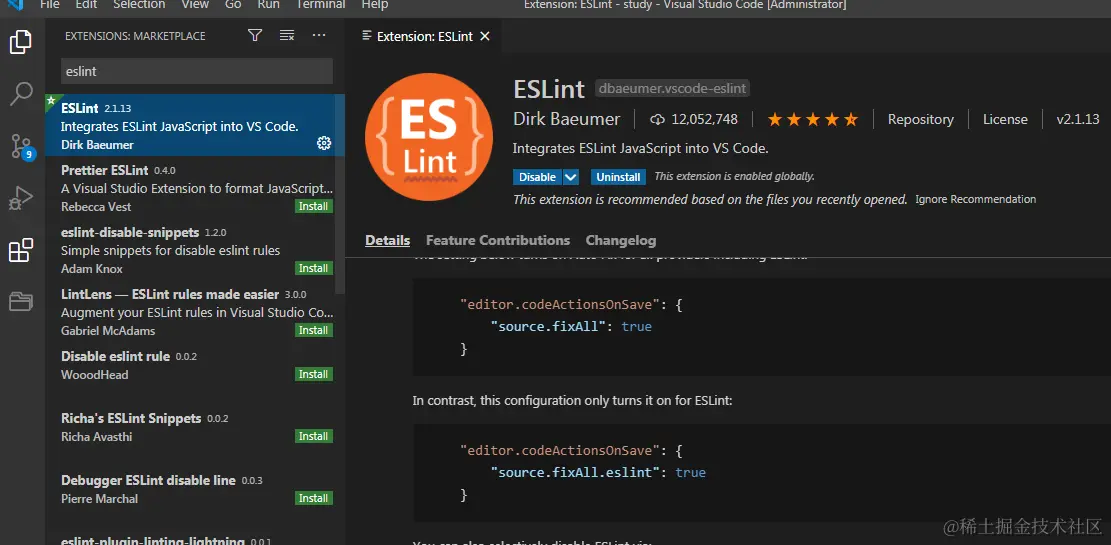Open the folder-shaped icon below Extensions
1111x545 pixels.
point(21,302)
